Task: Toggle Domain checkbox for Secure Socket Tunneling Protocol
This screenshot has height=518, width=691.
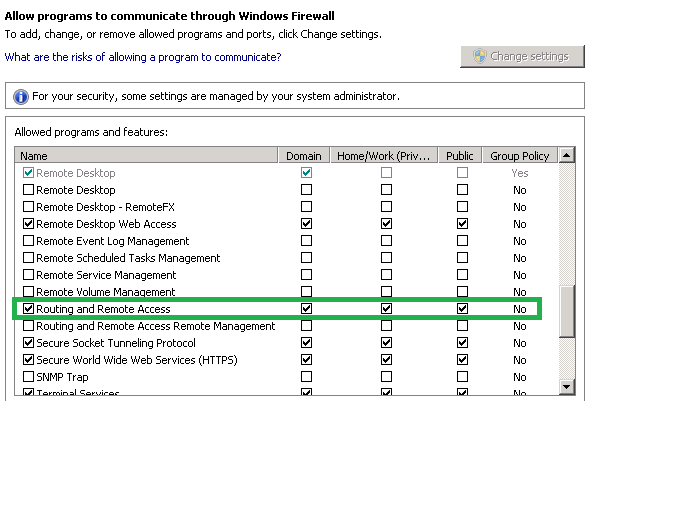Action: pos(306,343)
